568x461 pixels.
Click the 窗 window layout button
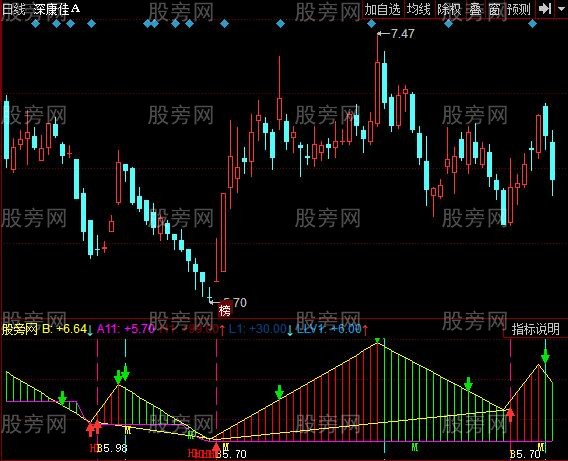point(495,9)
